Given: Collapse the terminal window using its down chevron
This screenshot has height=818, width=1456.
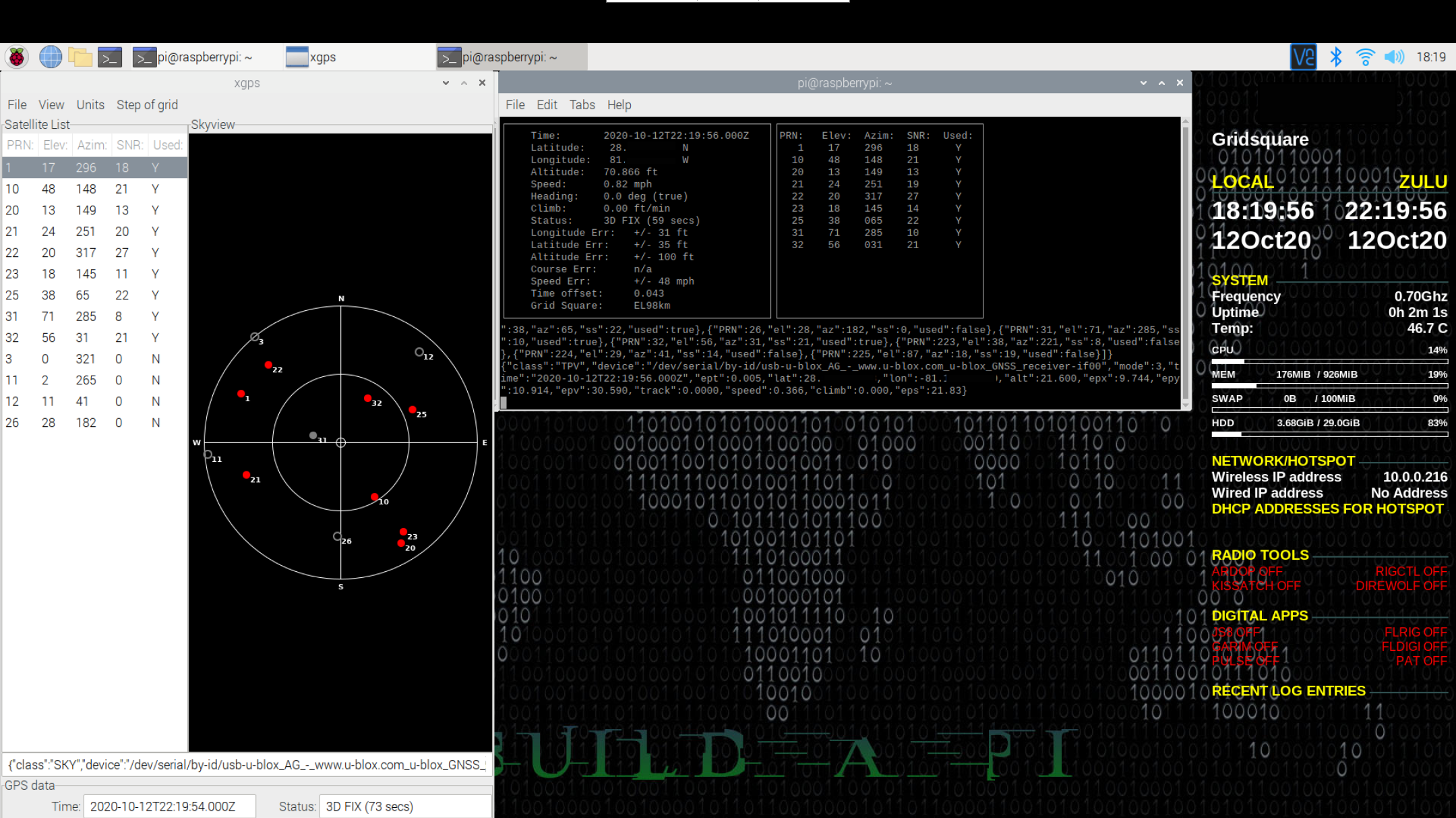Looking at the screenshot, I should [1143, 82].
